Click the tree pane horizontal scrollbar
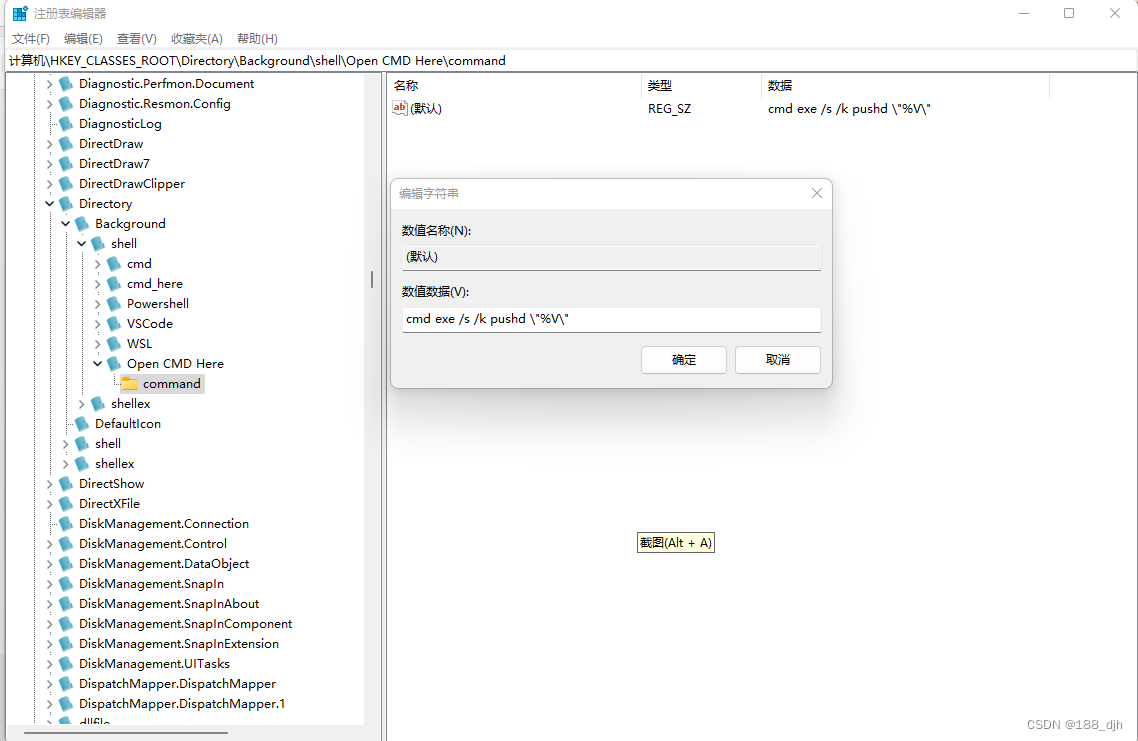The height and width of the screenshot is (741, 1138). [125, 733]
